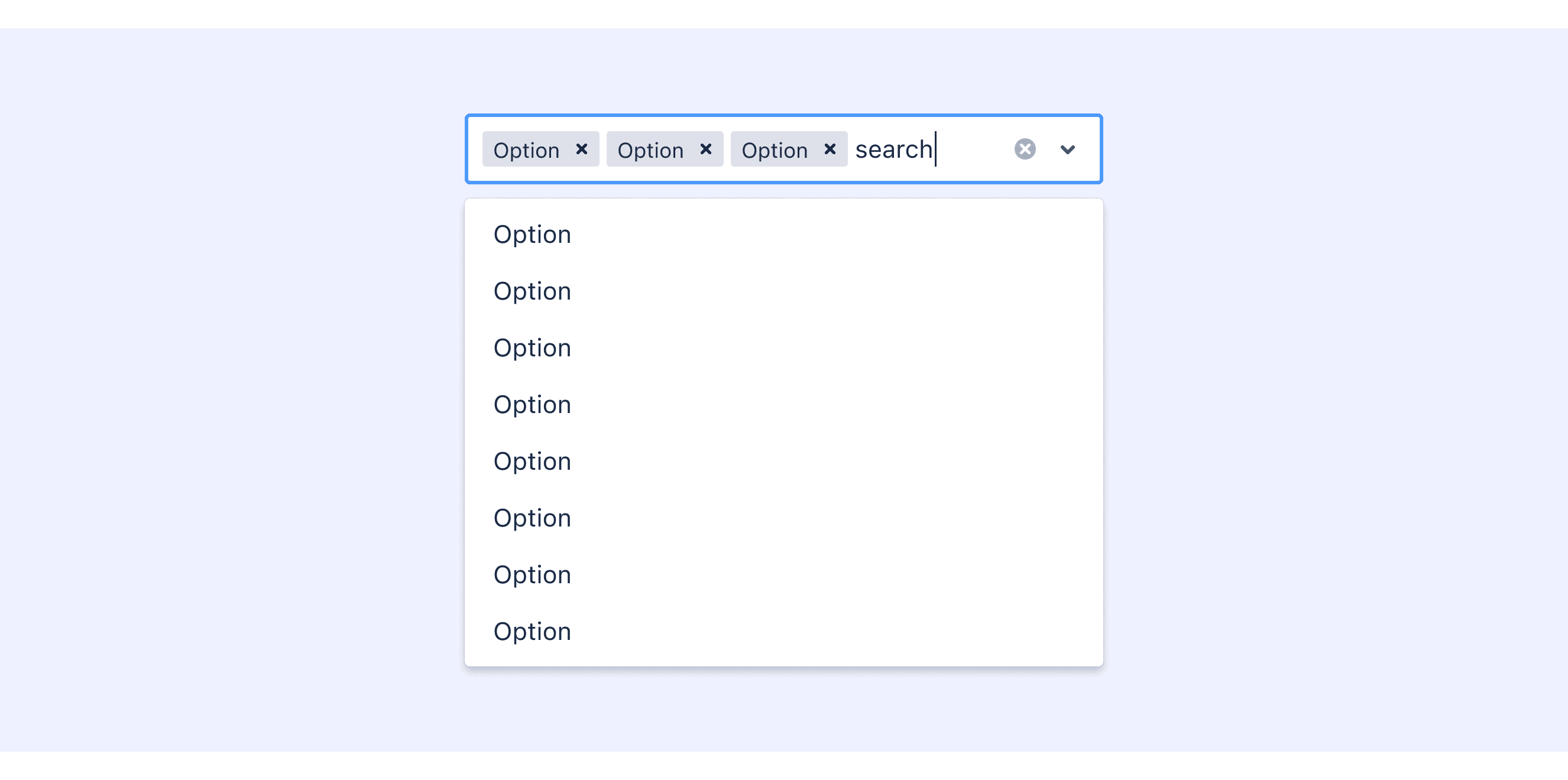The height and width of the screenshot is (780, 1568).
Task: Remove the third selected Option tag
Action: click(x=830, y=149)
